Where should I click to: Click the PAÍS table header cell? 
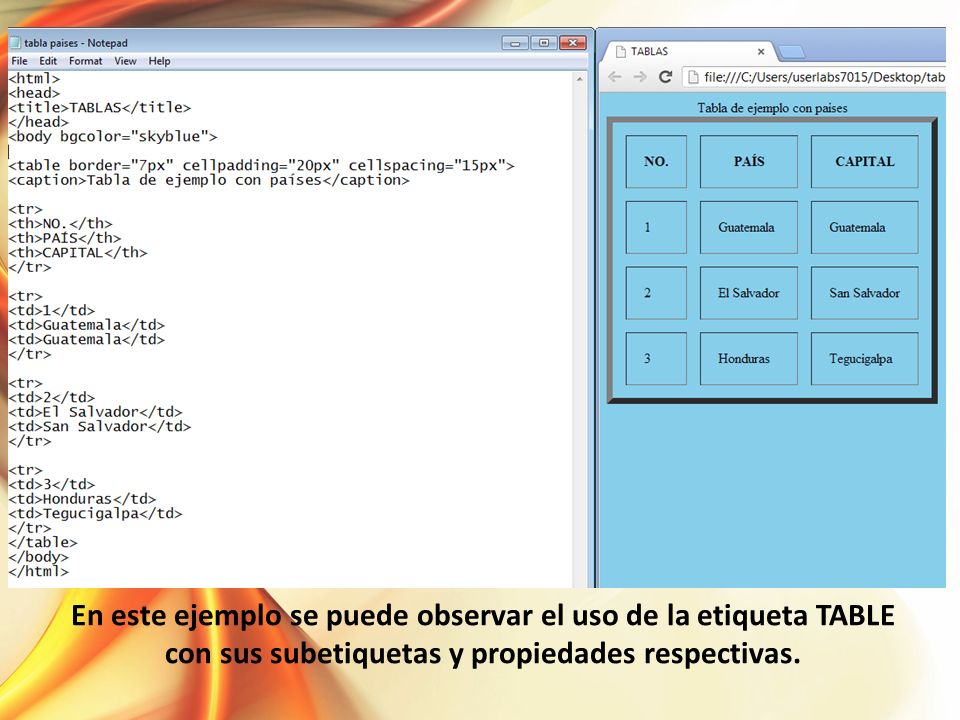(x=749, y=162)
